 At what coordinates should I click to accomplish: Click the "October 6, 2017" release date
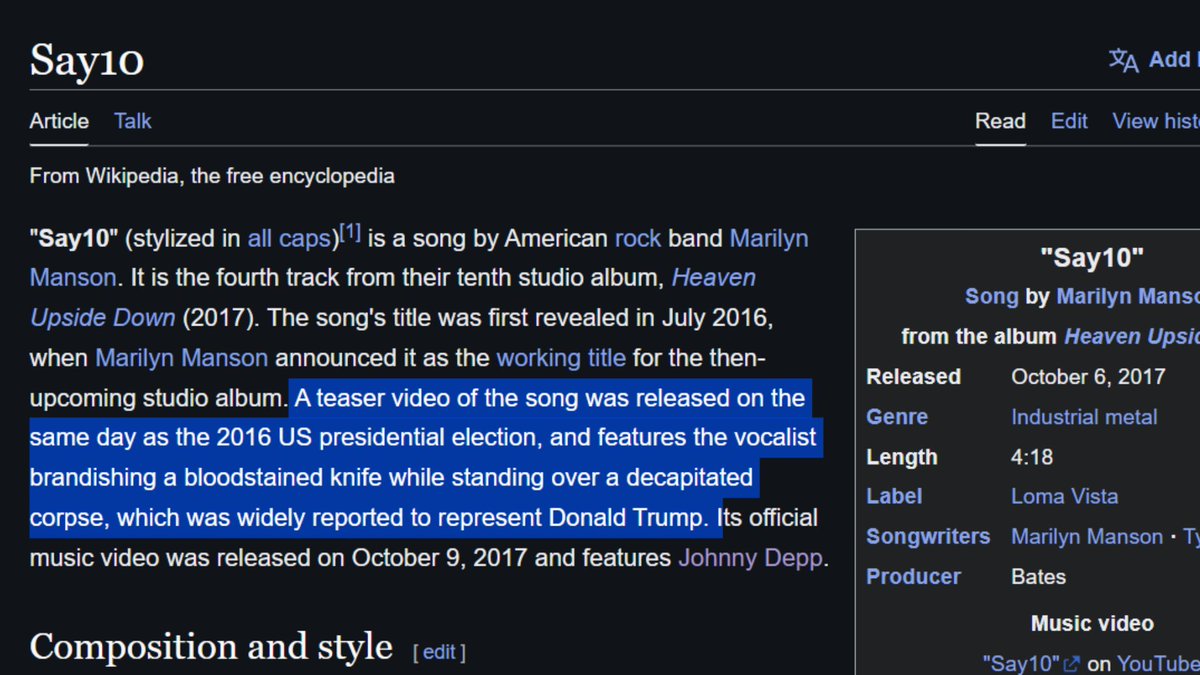click(x=1088, y=377)
